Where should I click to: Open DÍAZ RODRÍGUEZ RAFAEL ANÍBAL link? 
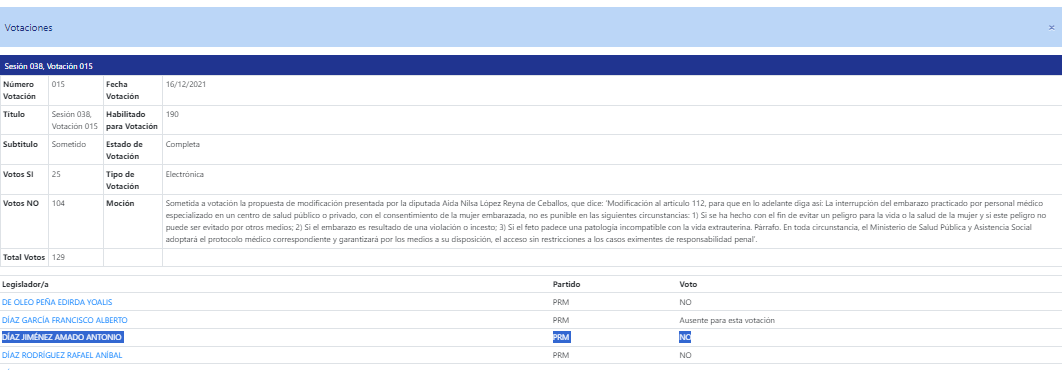click(x=62, y=355)
